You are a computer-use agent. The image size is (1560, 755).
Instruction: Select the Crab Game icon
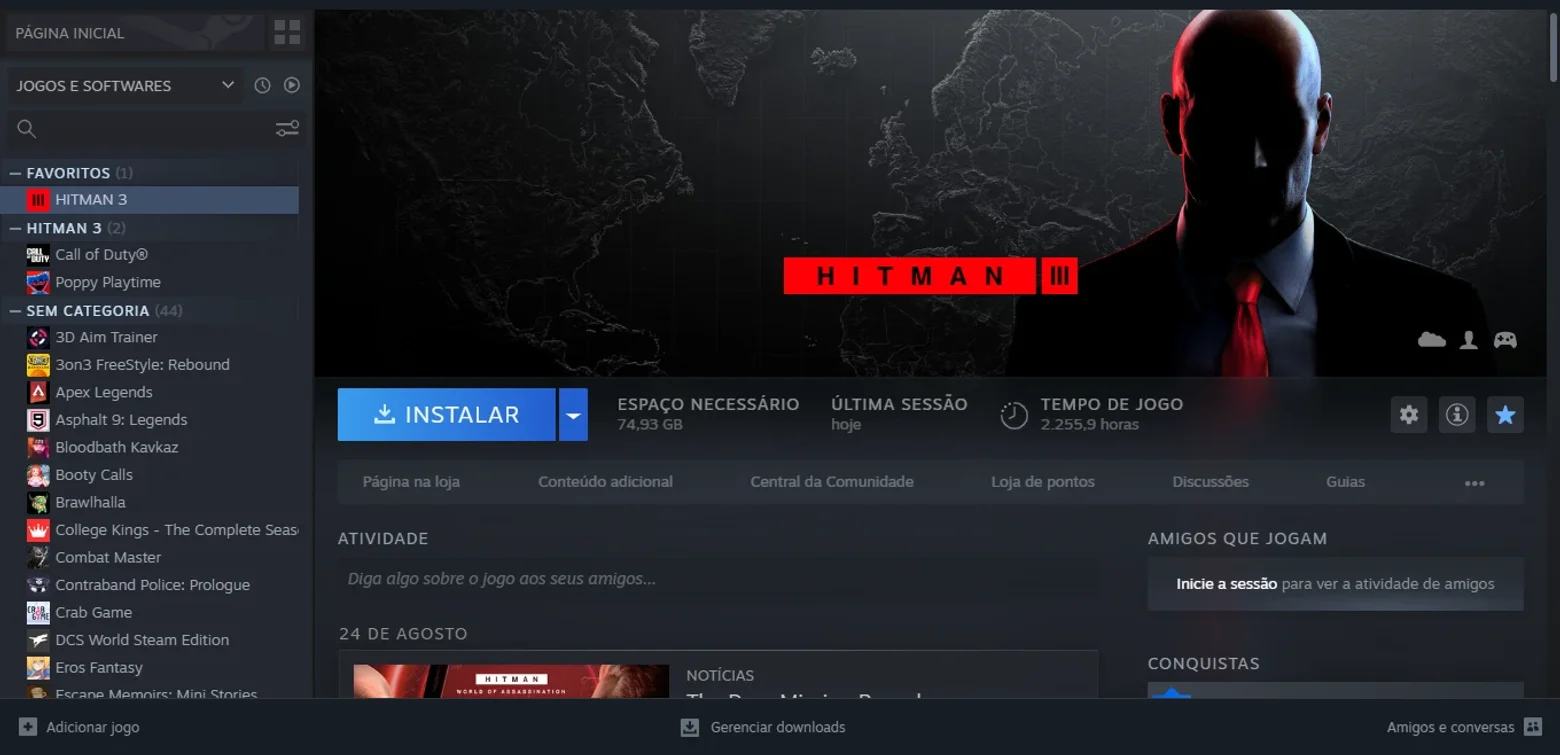[38, 612]
